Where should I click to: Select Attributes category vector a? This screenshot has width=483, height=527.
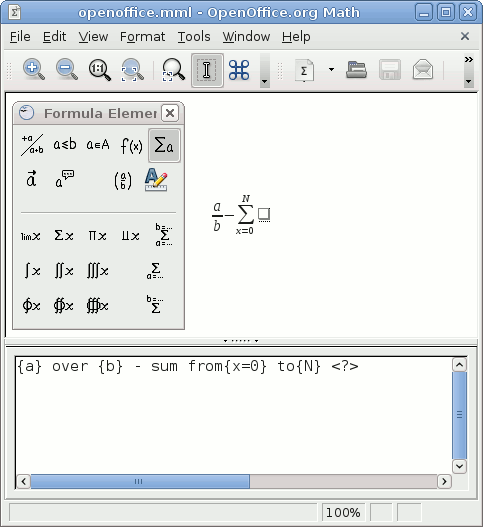[31, 179]
